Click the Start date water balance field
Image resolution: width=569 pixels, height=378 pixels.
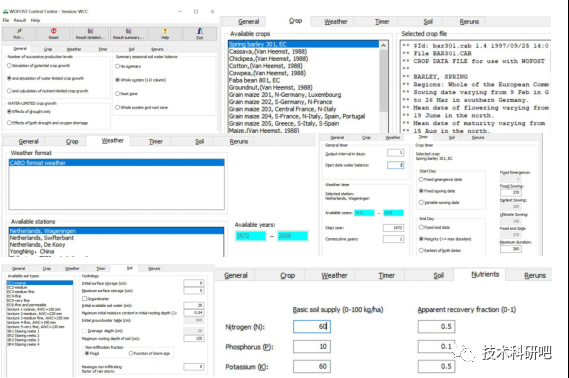pyautogui.click(x=396, y=165)
